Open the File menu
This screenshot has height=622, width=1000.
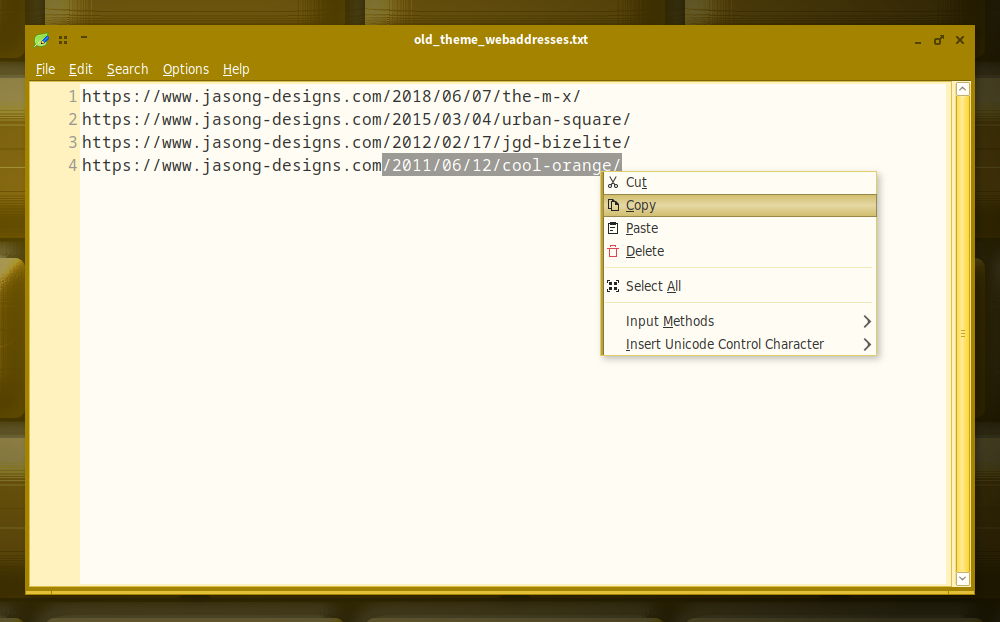pyautogui.click(x=45, y=69)
